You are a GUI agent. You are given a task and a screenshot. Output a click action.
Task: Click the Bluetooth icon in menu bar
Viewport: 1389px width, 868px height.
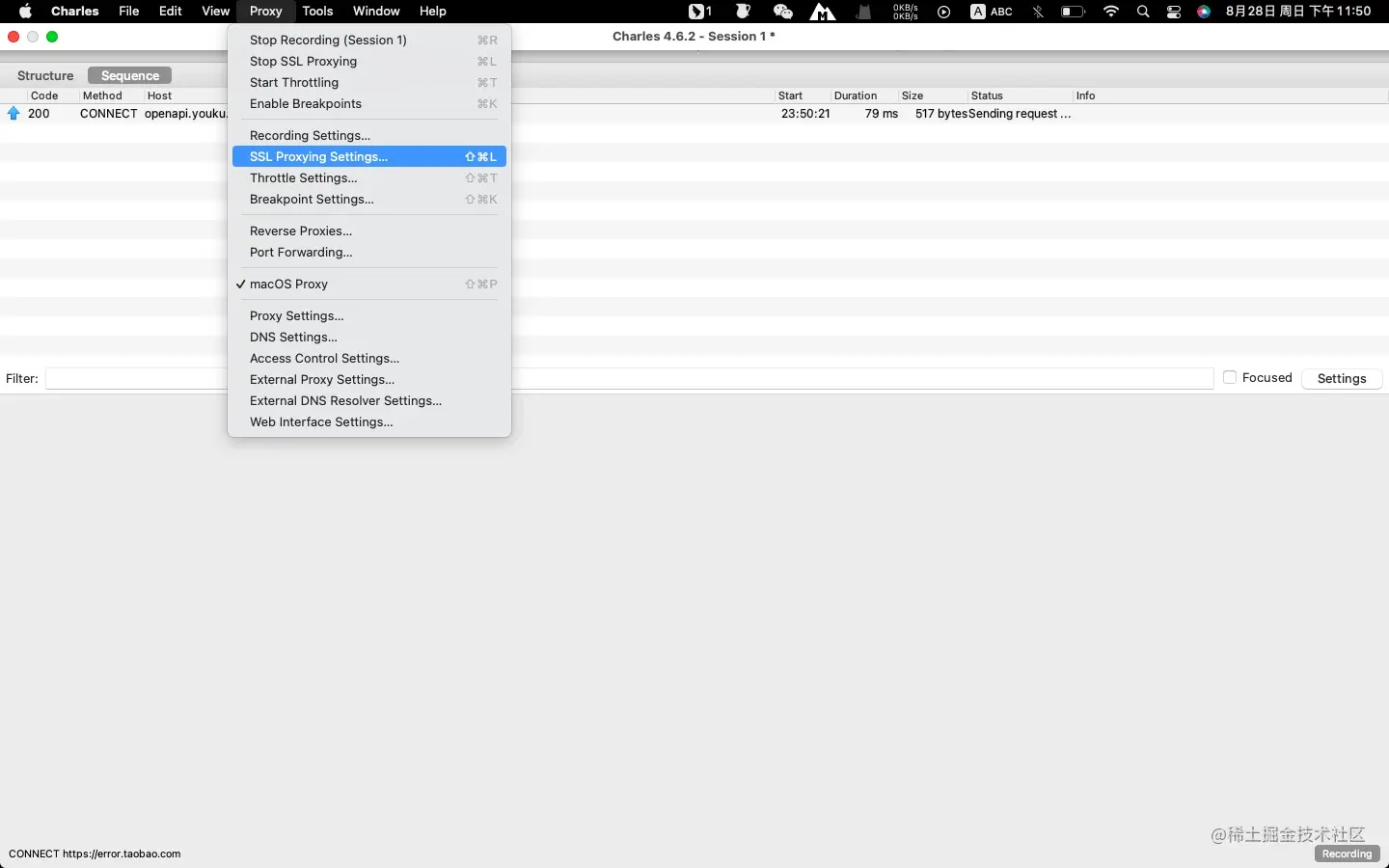point(1038,12)
